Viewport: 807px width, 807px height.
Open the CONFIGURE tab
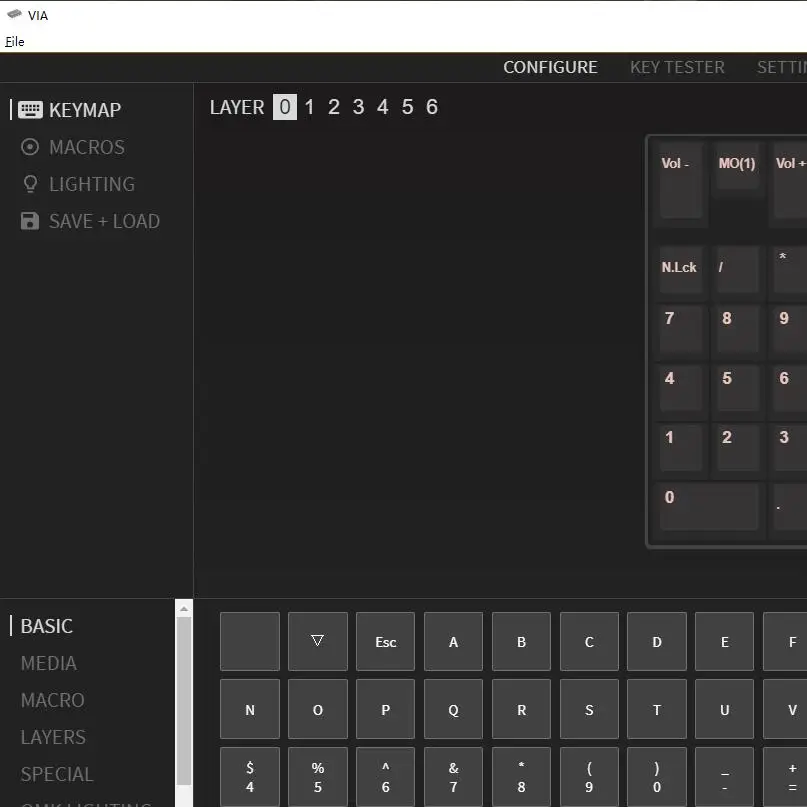click(x=550, y=67)
